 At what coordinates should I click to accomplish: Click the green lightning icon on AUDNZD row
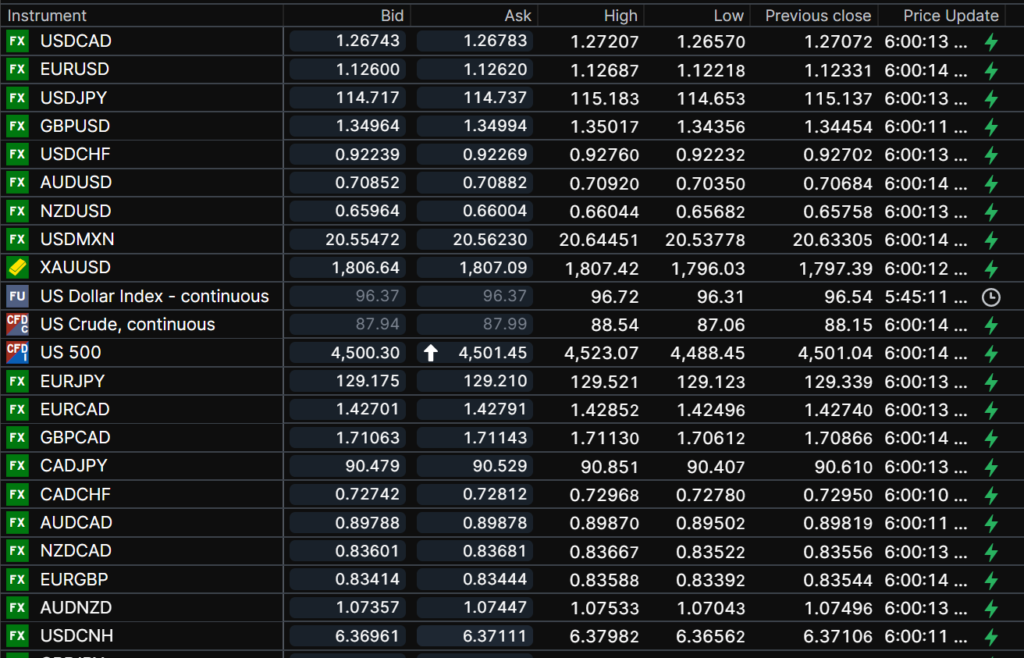(x=991, y=608)
